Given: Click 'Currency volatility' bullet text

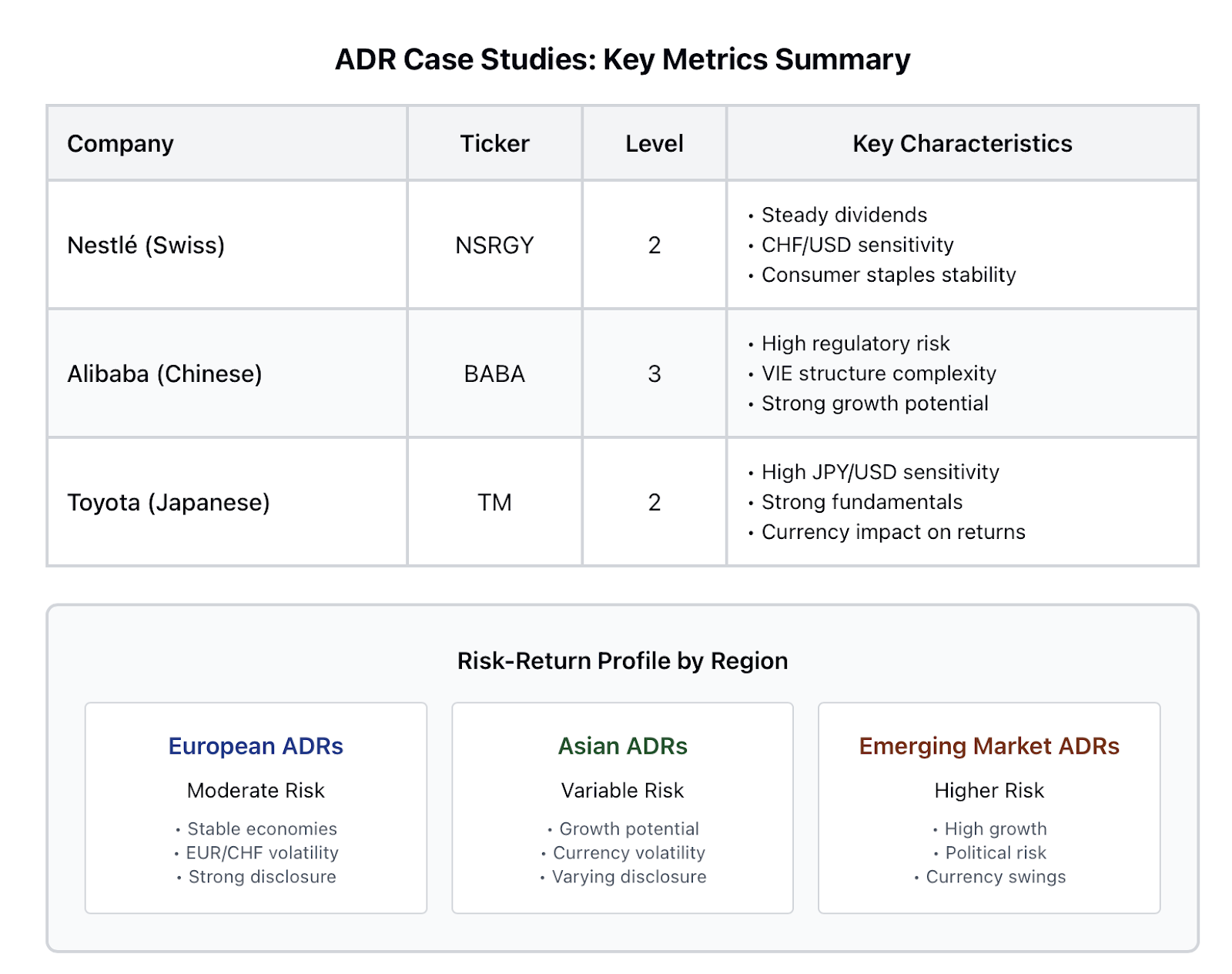Looking at the screenshot, I should (x=629, y=853).
